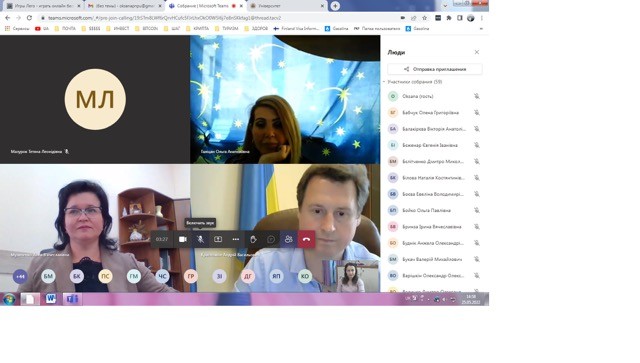Viewport: 640px width, 363px height.
Task: Click the БК avatar in bottom participant strip
Action: click(x=77, y=276)
